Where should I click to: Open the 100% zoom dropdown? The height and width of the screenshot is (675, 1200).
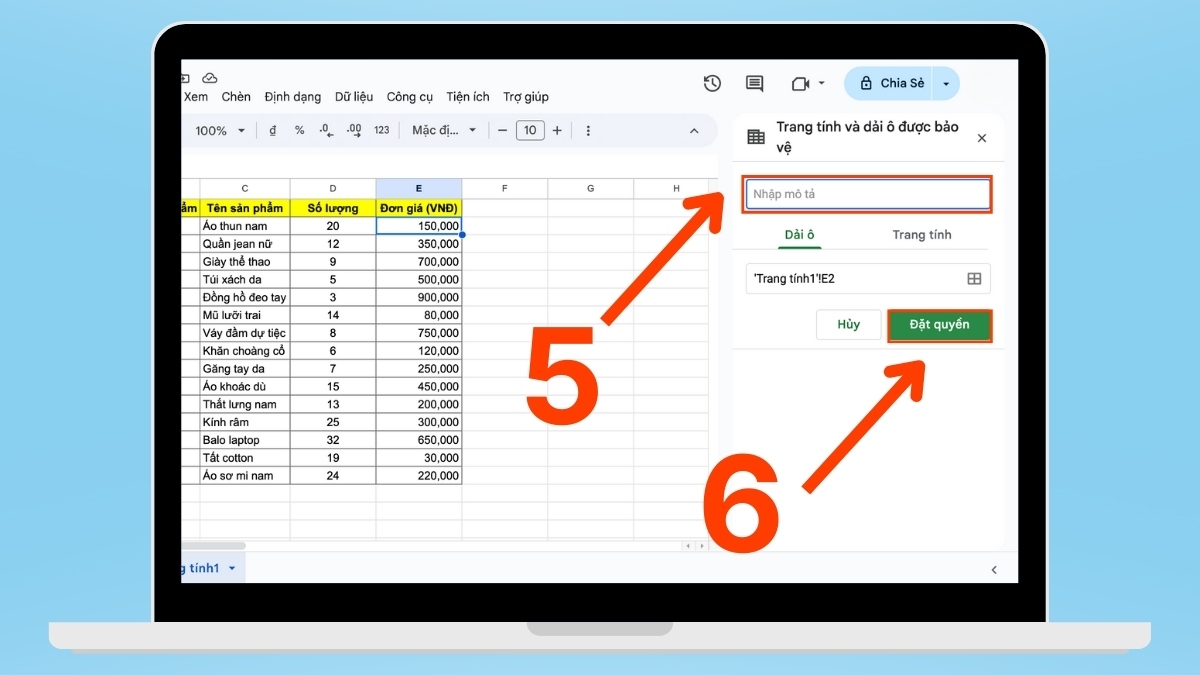tap(220, 131)
